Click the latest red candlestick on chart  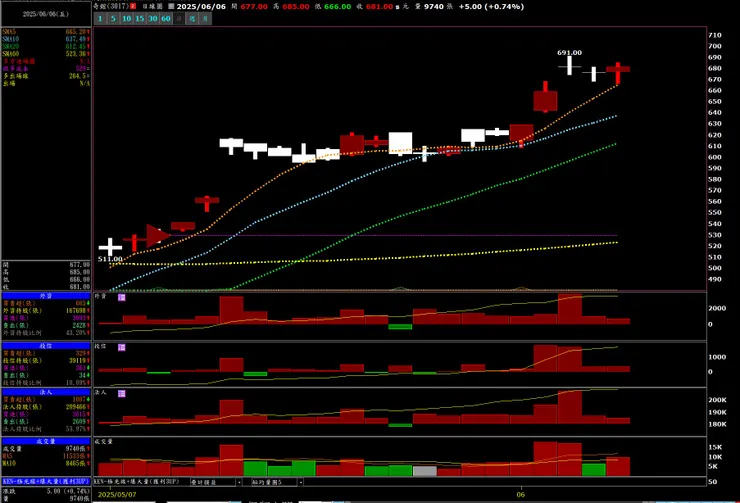618,73
